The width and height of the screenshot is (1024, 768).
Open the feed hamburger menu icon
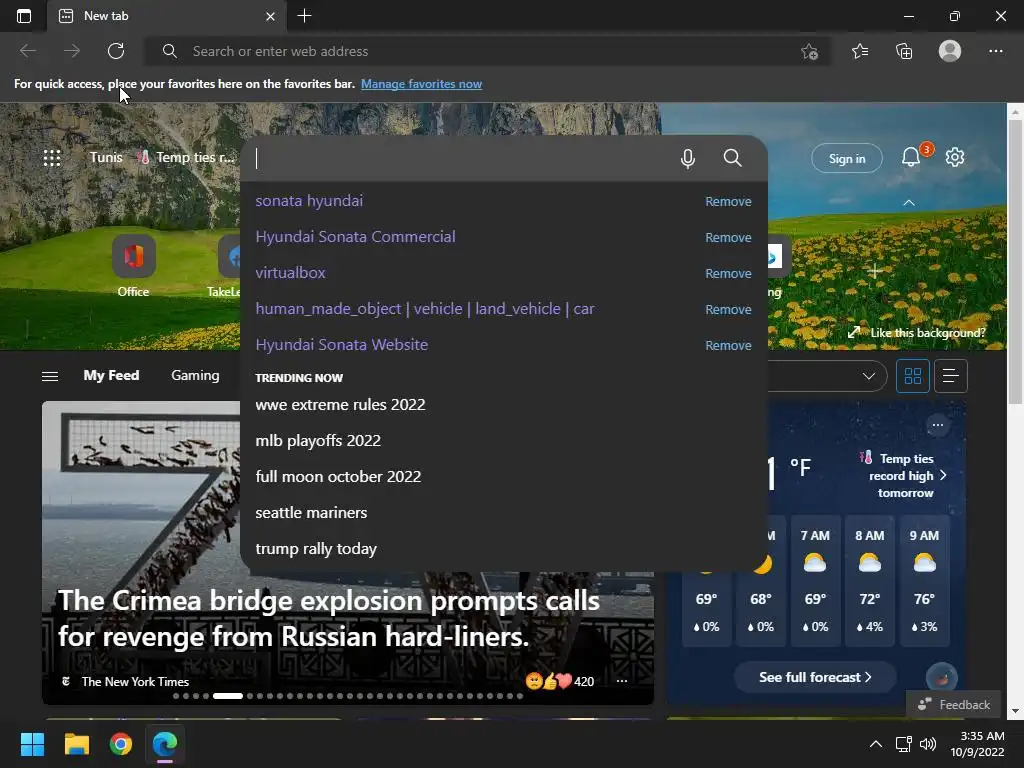coord(50,376)
